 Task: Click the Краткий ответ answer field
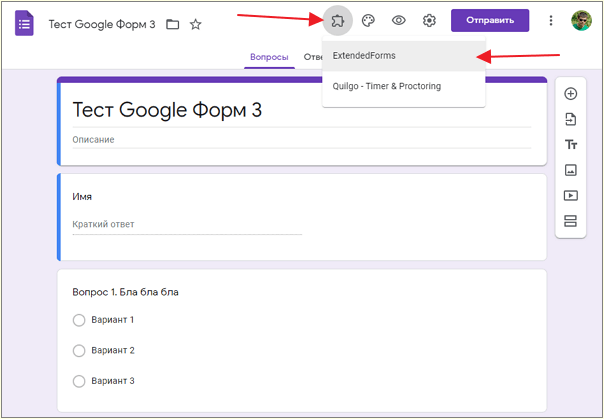(x=187, y=225)
